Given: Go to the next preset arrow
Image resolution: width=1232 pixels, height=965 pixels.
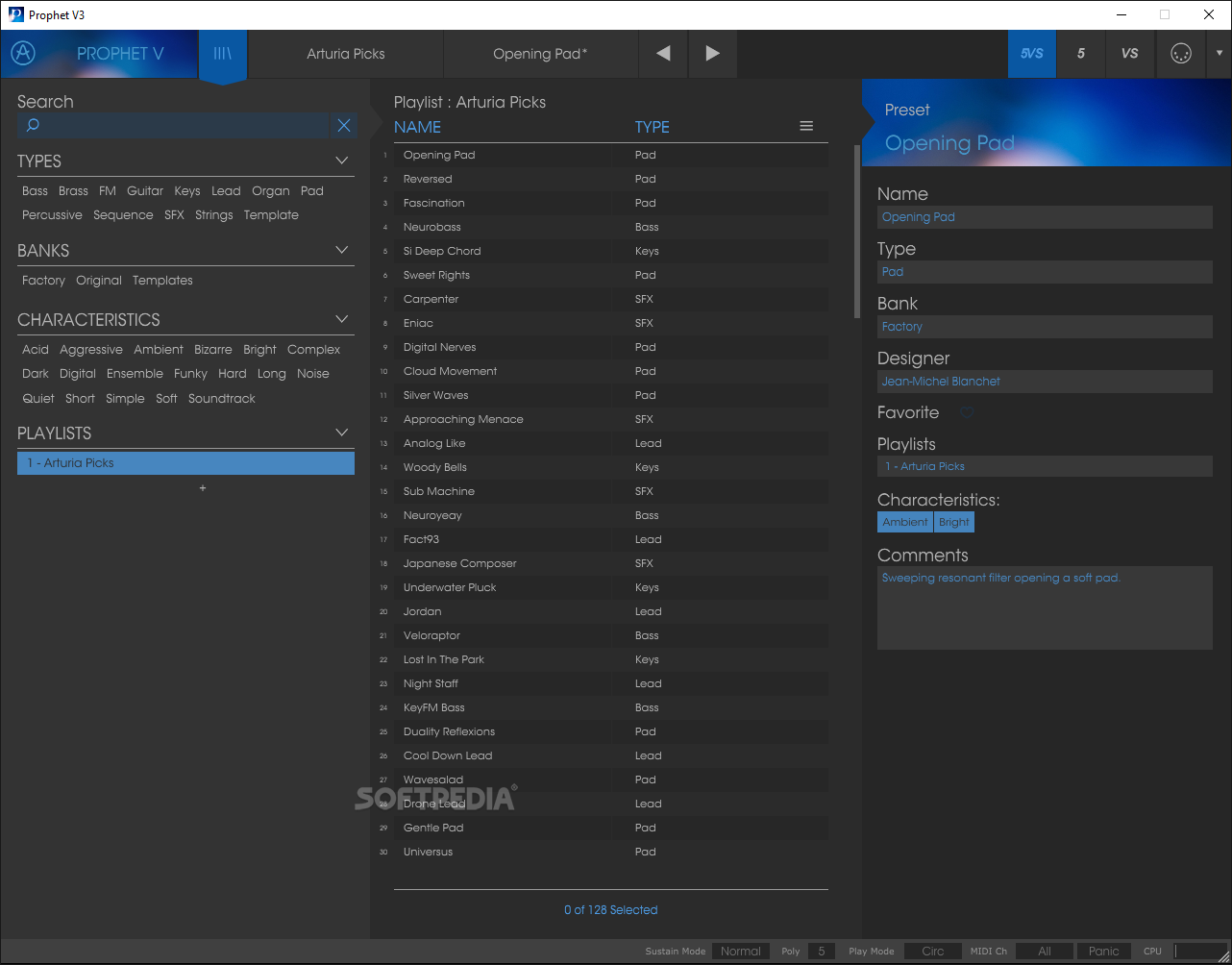Looking at the screenshot, I should 712,54.
